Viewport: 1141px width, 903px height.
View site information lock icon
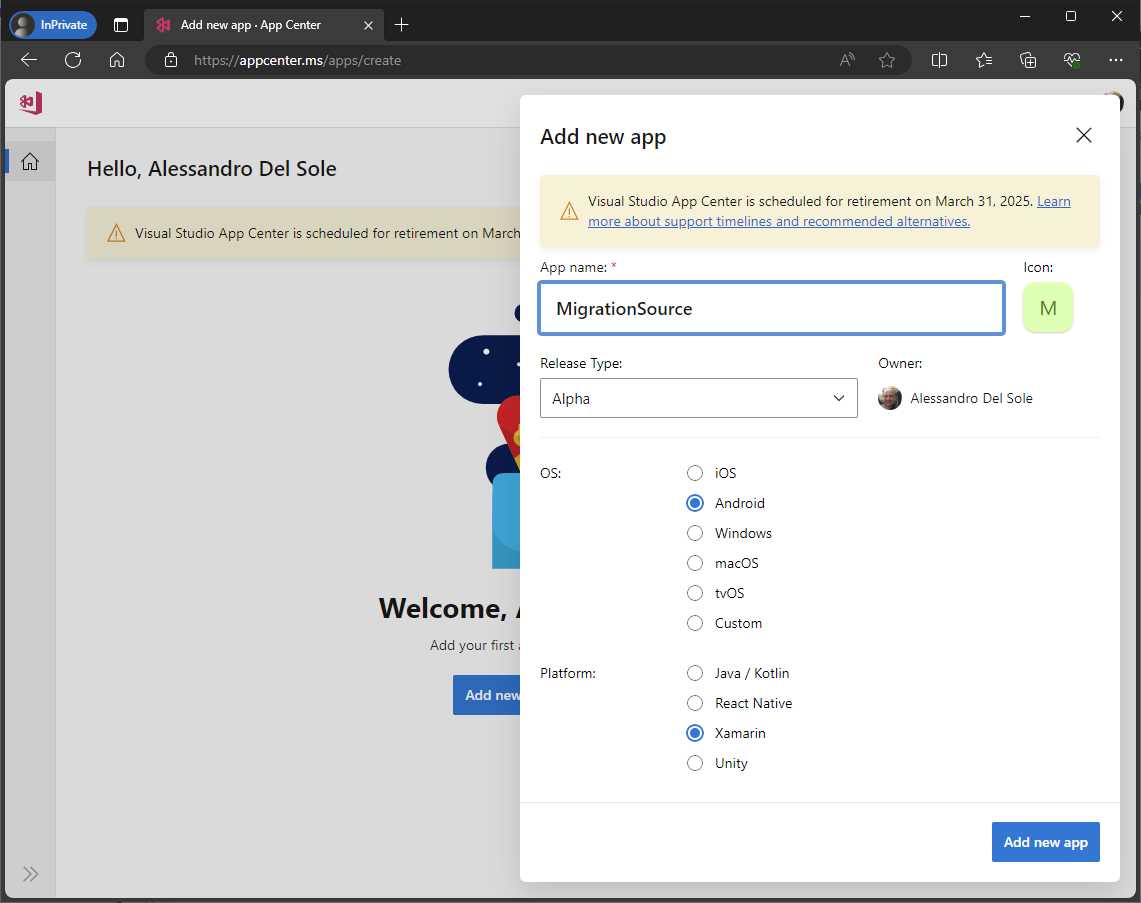[170, 60]
